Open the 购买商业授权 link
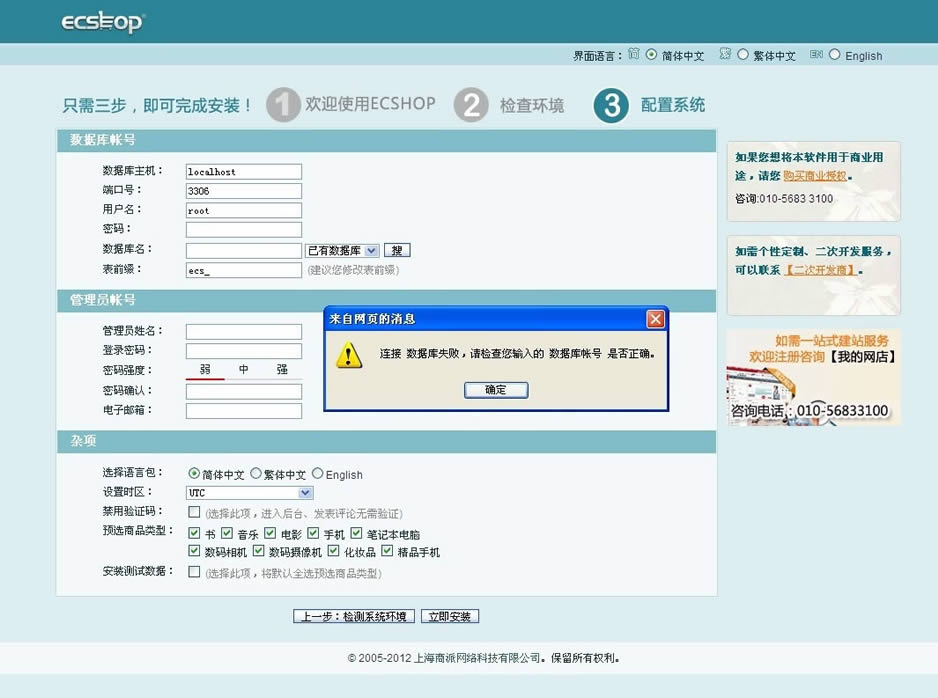Screen dimensions: 938x698 point(815,176)
